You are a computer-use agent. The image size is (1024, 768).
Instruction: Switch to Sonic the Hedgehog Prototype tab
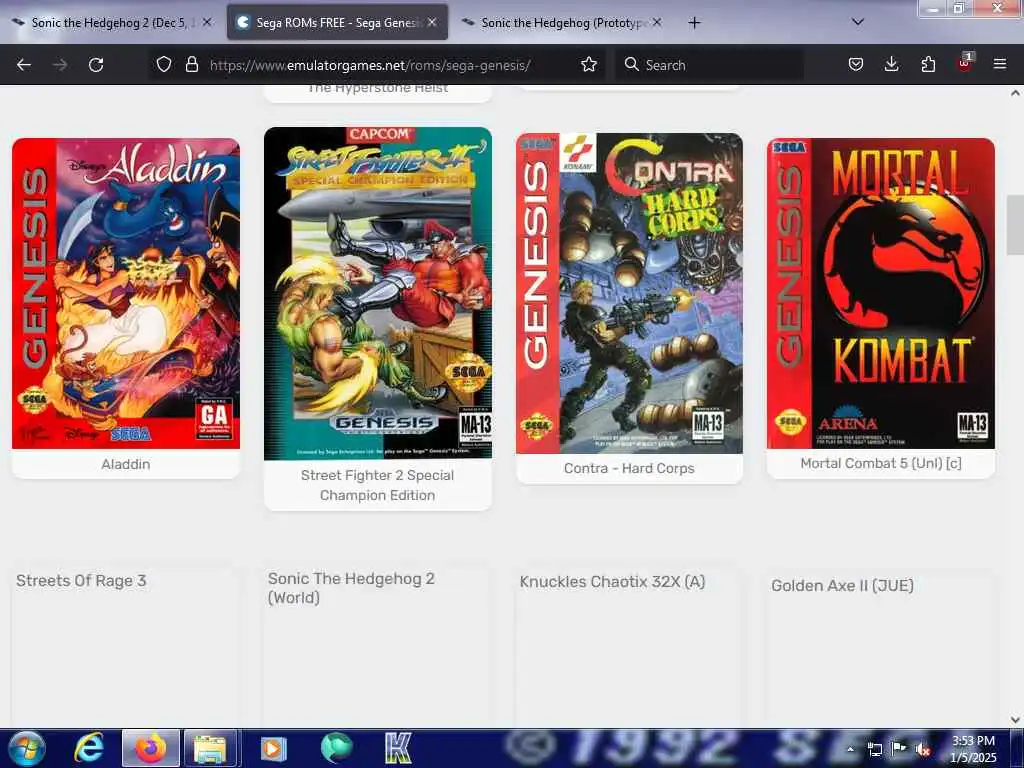coord(562,23)
